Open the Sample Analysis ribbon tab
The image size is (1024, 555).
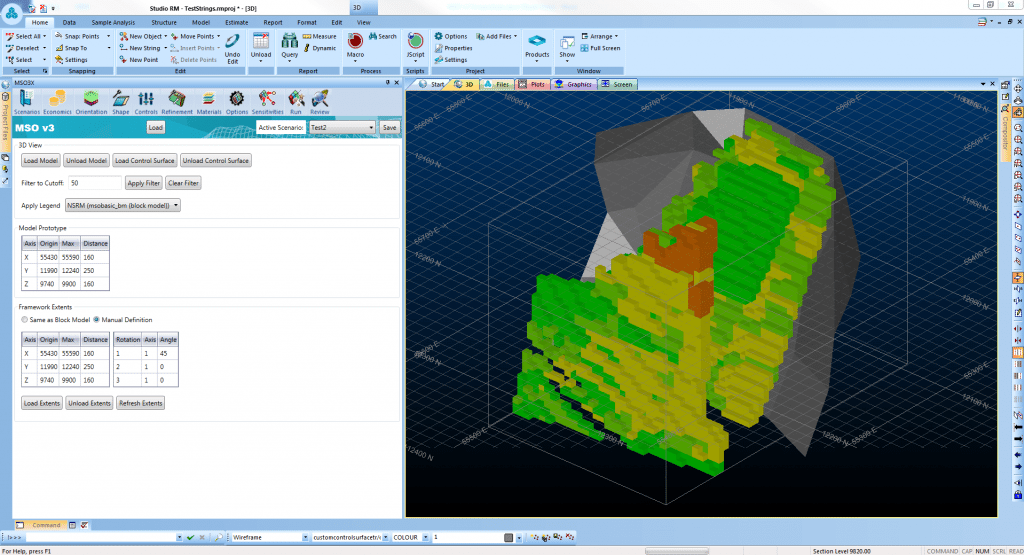[113, 22]
